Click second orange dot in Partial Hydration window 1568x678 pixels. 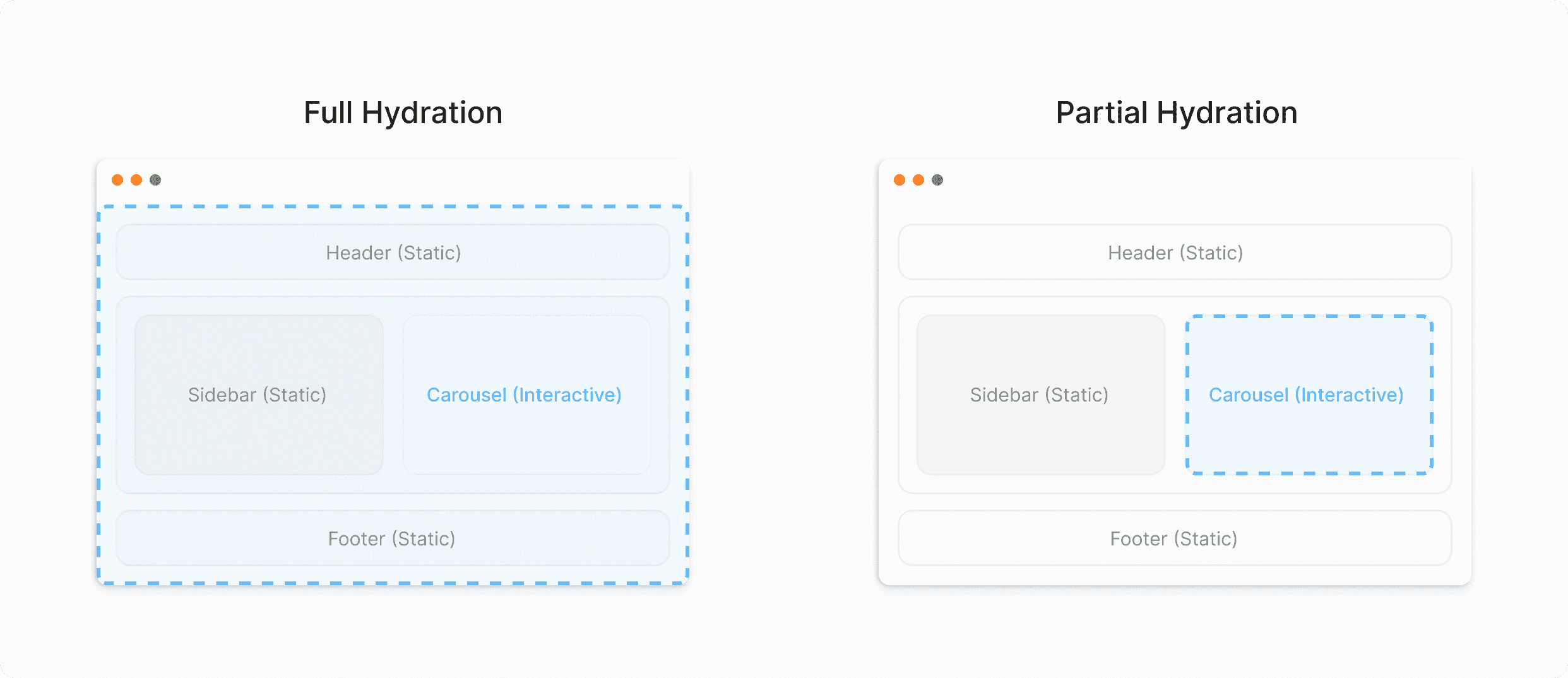tap(918, 180)
